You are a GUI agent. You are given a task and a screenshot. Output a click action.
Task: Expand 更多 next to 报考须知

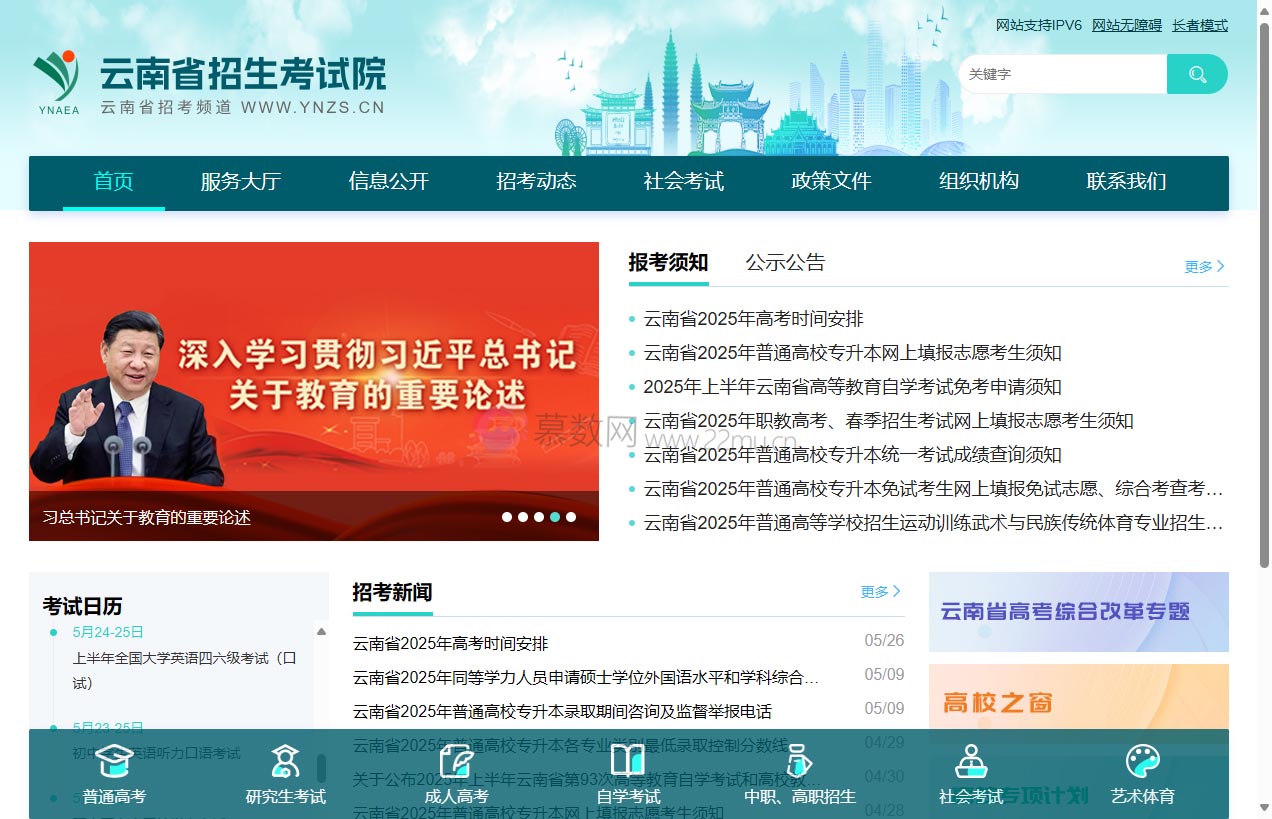pyautogui.click(x=1203, y=266)
